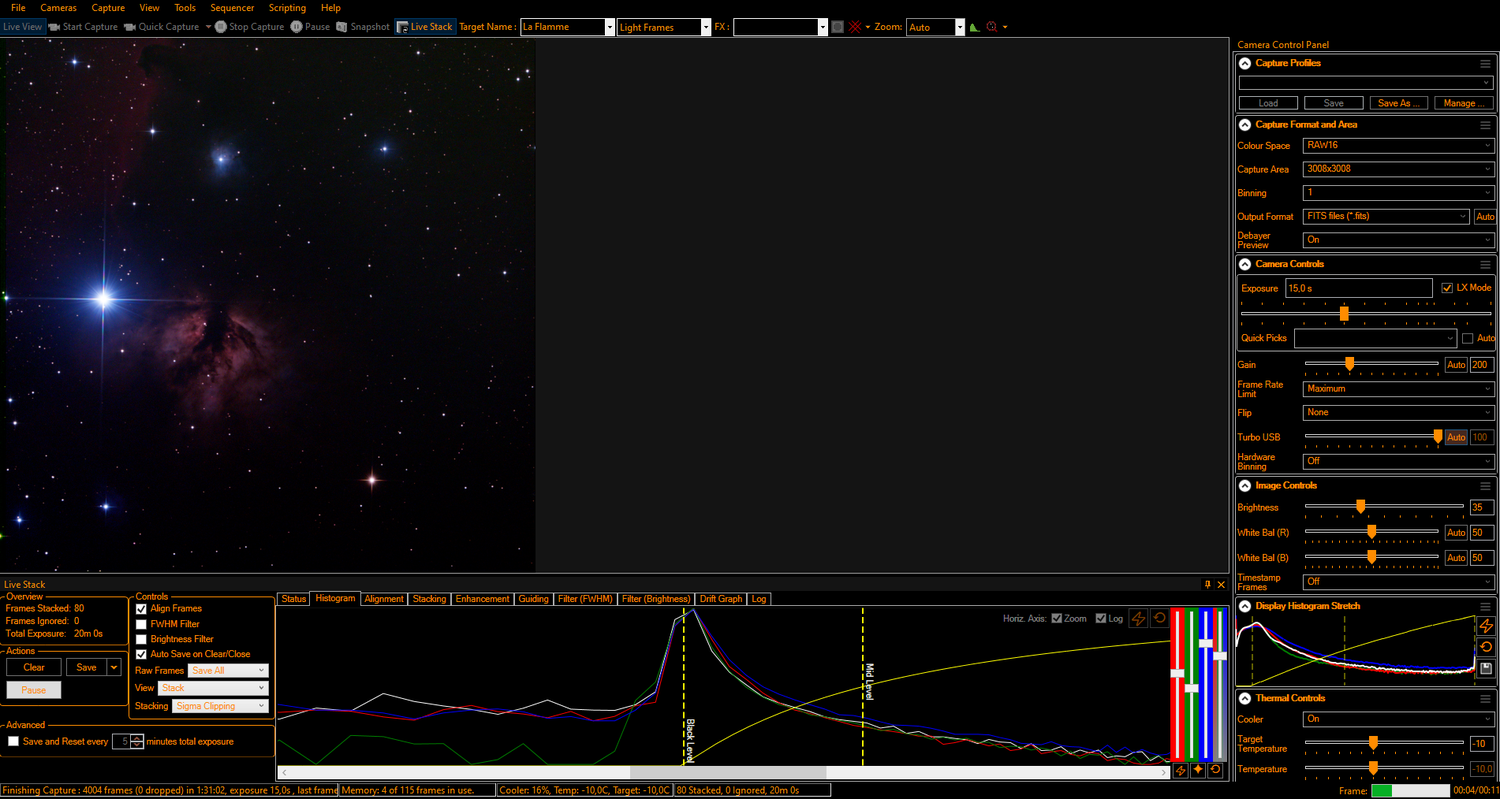Uncheck the Log horizontal axis checkbox
This screenshot has height=799, width=1500.
point(1101,618)
